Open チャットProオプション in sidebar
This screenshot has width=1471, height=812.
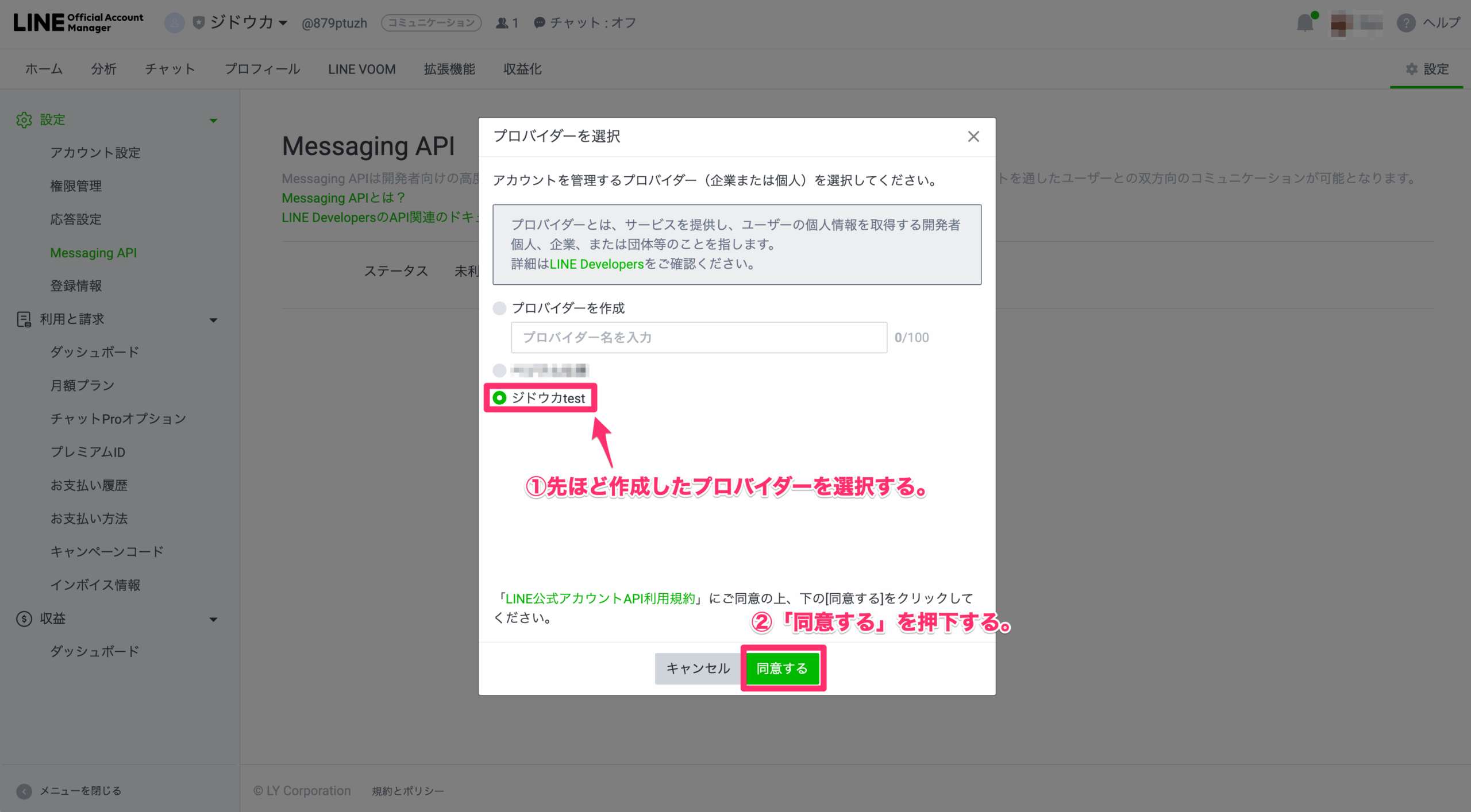coord(118,419)
